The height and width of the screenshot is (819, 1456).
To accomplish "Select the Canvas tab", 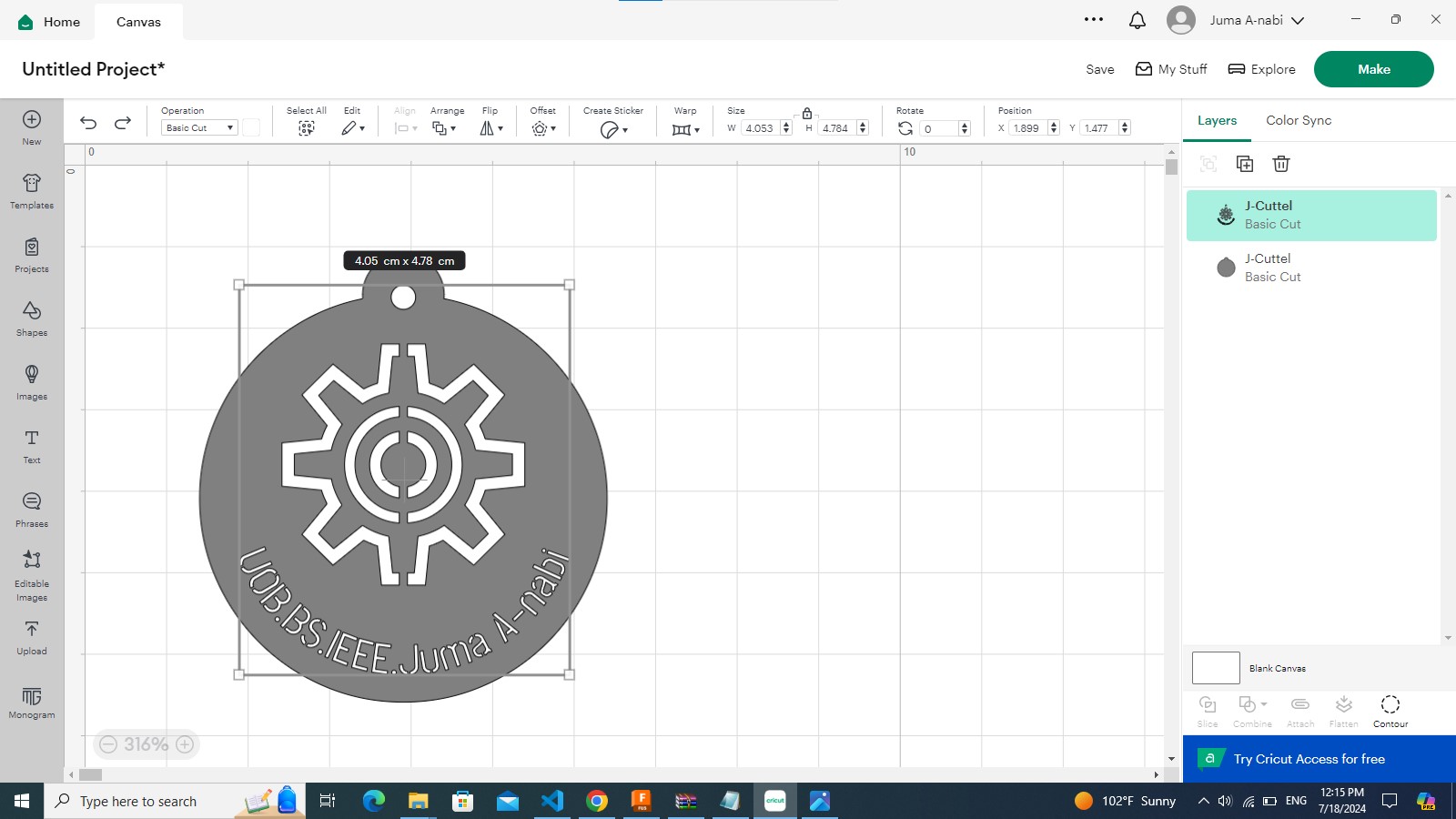I will pos(138,22).
